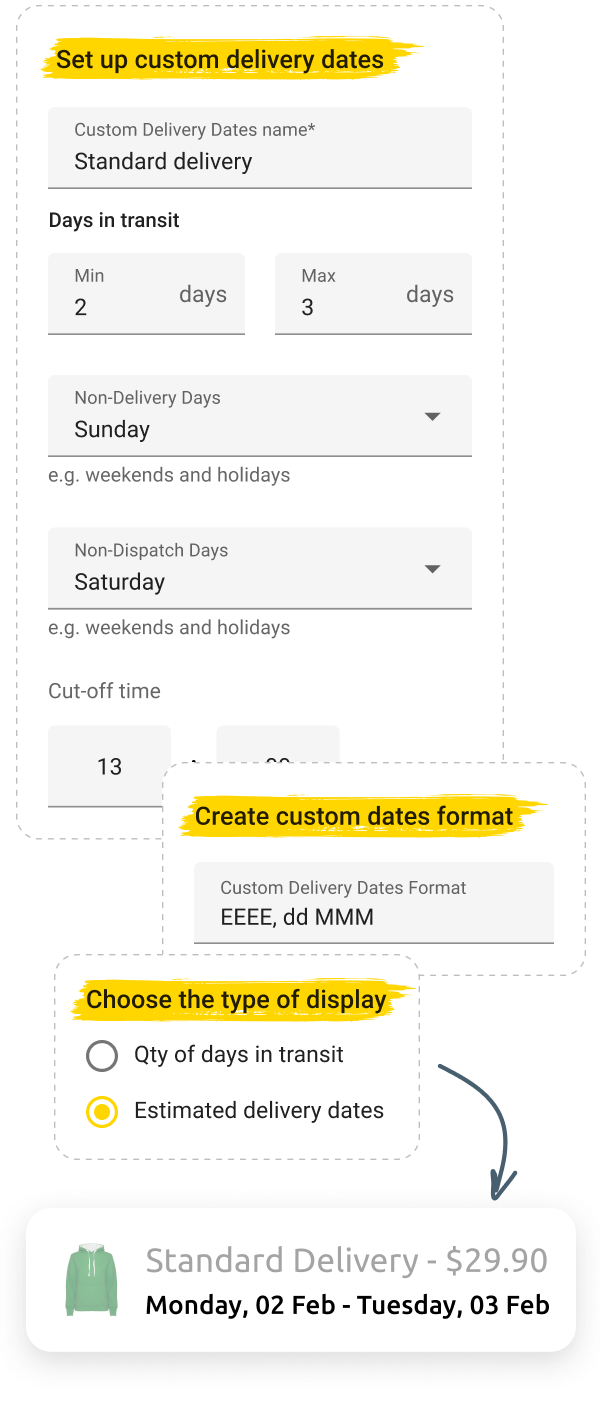Focus the Custom Delivery Dates Format field
Image resolution: width=600 pixels, height=1406 pixels.
[373, 903]
